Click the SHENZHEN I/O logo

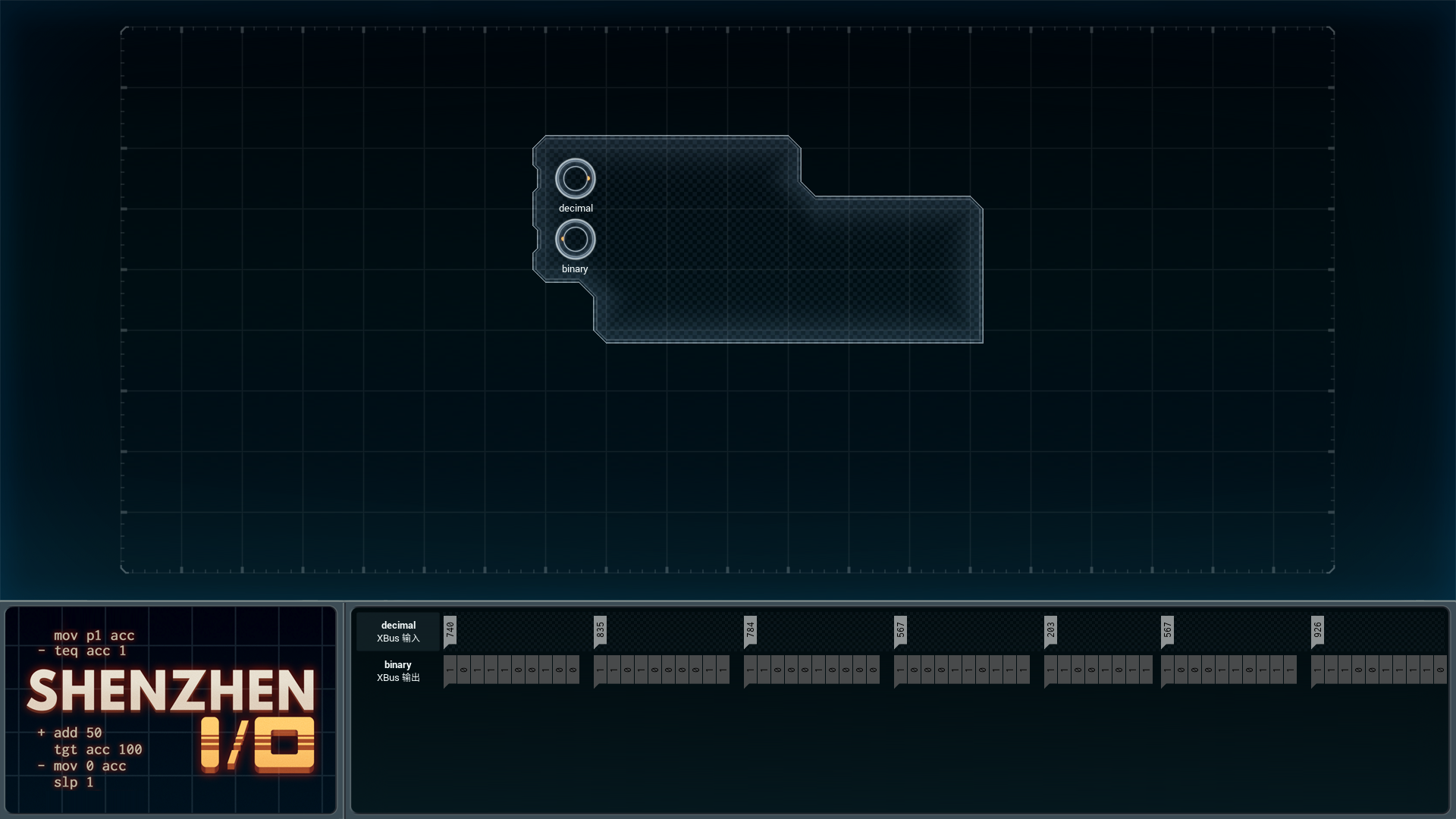(x=171, y=718)
